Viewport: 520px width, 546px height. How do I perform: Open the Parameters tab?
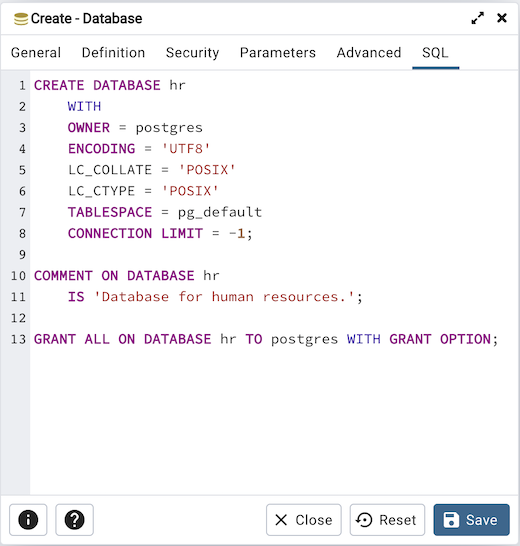pos(278,53)
